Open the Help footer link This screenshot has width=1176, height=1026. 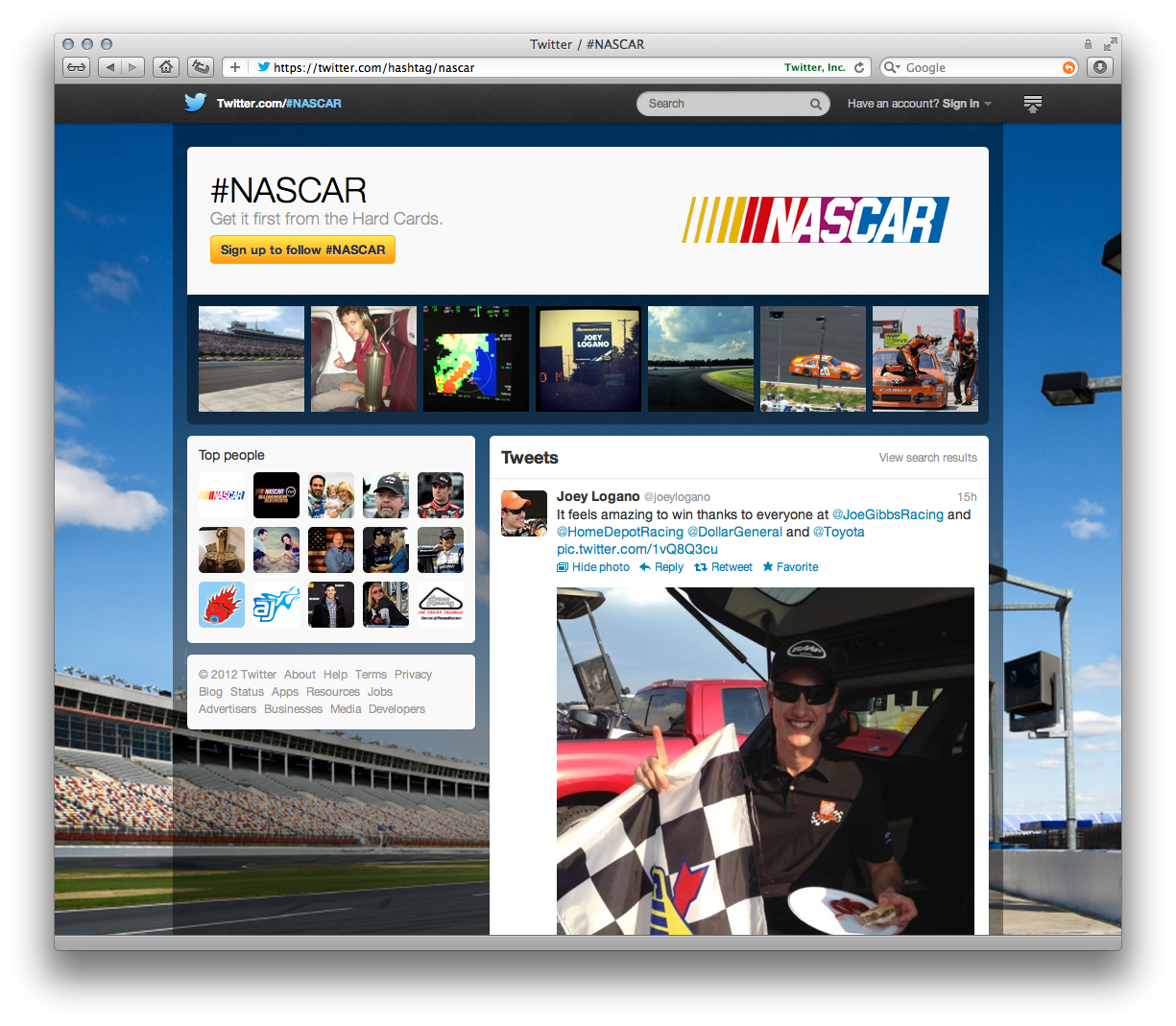[335, 675]
